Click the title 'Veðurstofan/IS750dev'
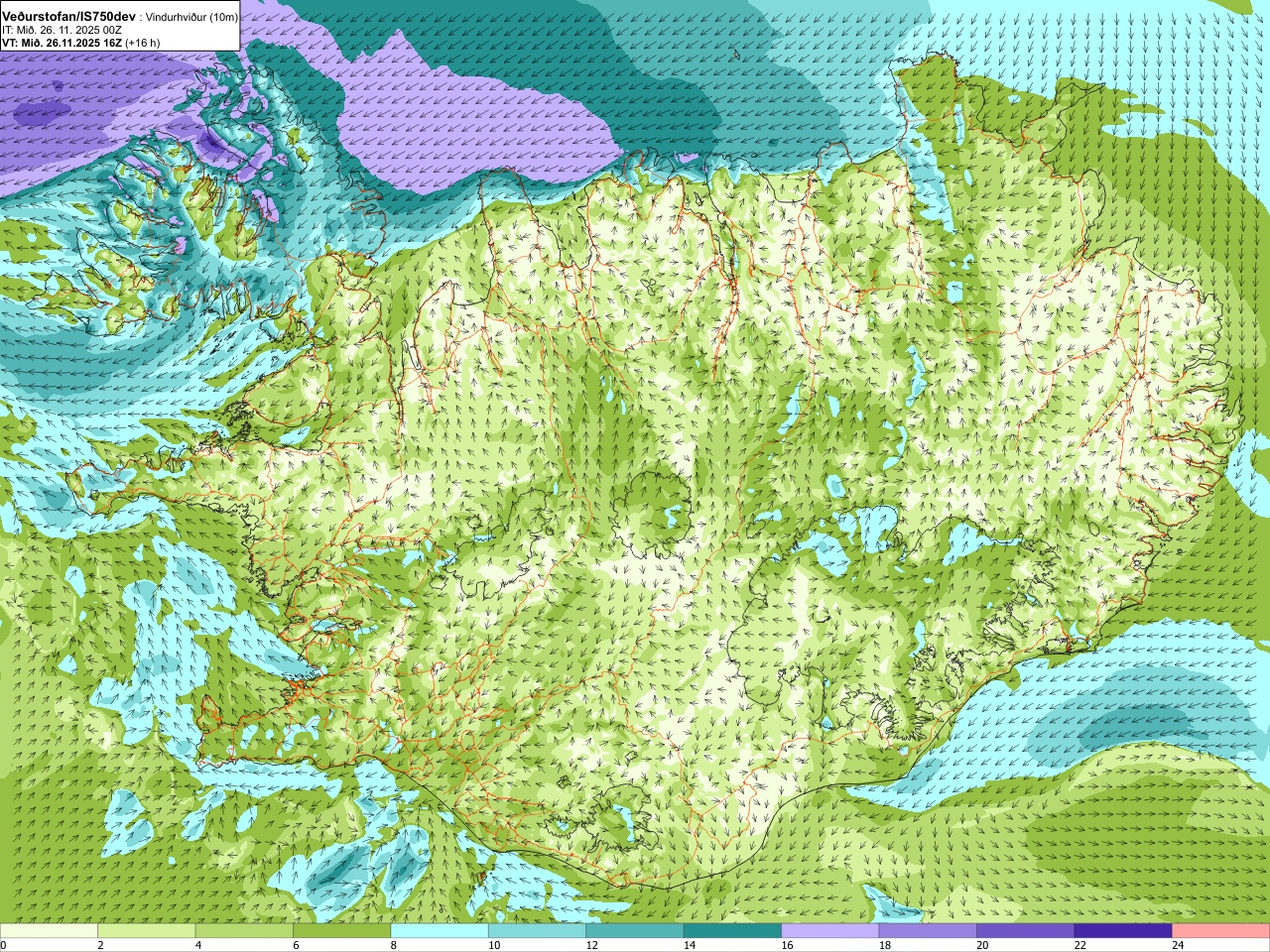1270x952 pixels. pos(68,17)
